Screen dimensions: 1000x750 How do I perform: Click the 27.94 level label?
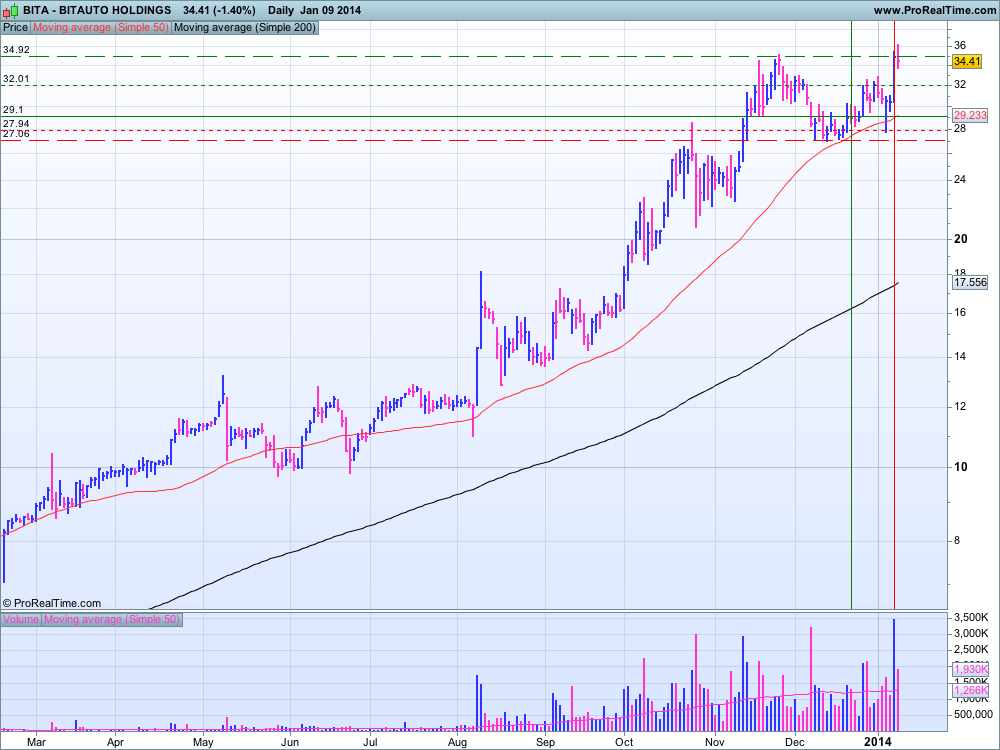pyautogui.click(x=16, y=124)
